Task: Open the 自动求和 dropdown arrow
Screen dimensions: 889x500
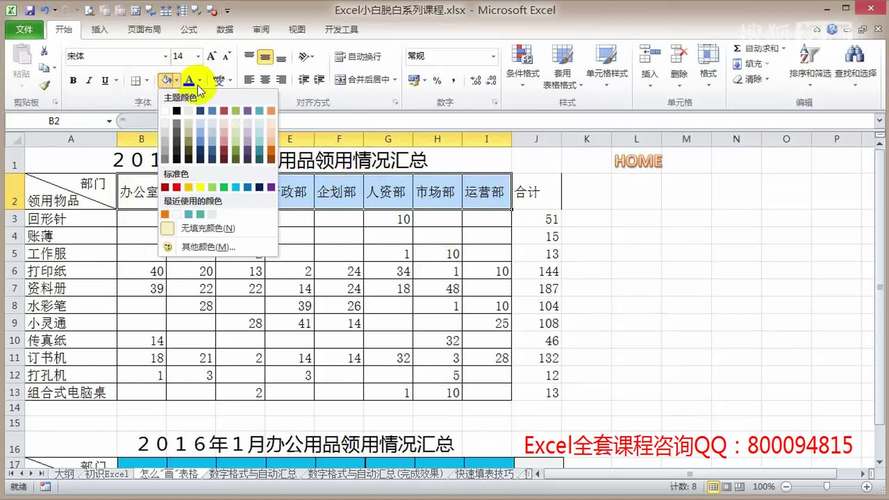Action: 784,49
